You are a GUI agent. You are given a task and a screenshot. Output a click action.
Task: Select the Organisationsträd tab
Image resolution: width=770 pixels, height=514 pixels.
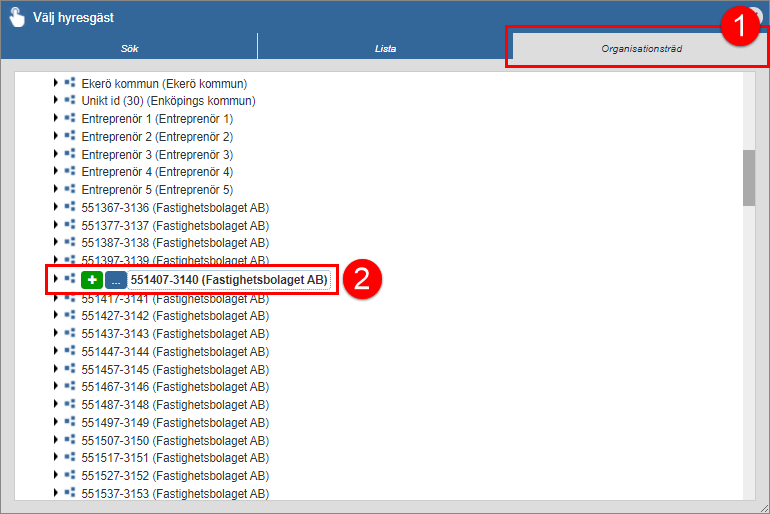pyautogui.click(x=641, y=48)
